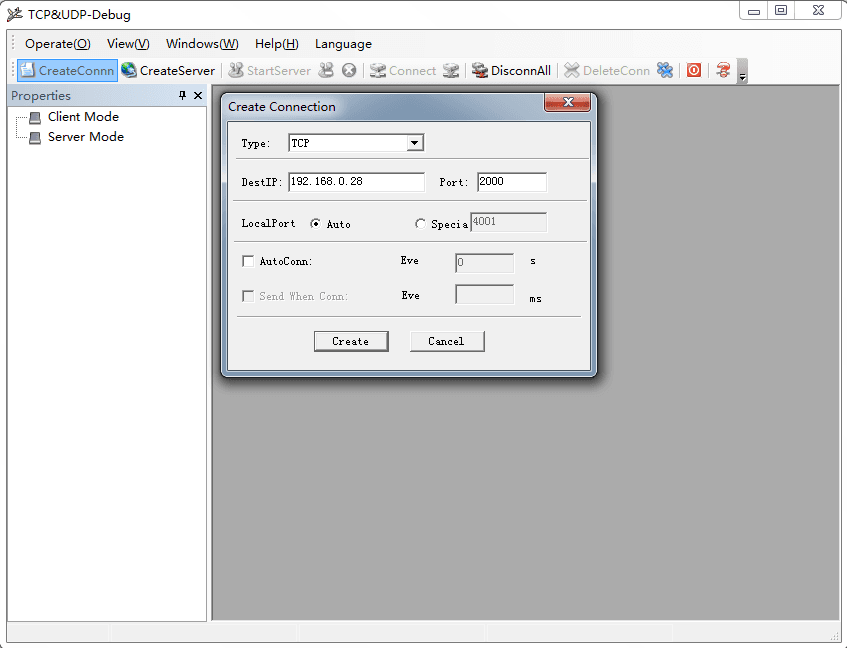Open the toolbar overflow options arrow

[x=743, y=71]
